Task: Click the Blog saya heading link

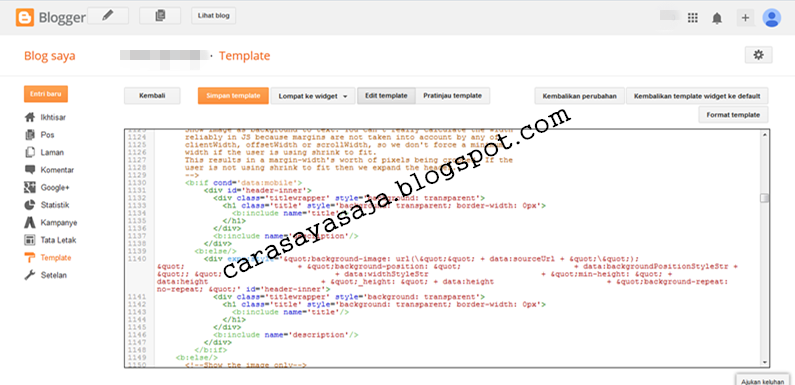Action: pyautogui.click(x=50, y=56)
